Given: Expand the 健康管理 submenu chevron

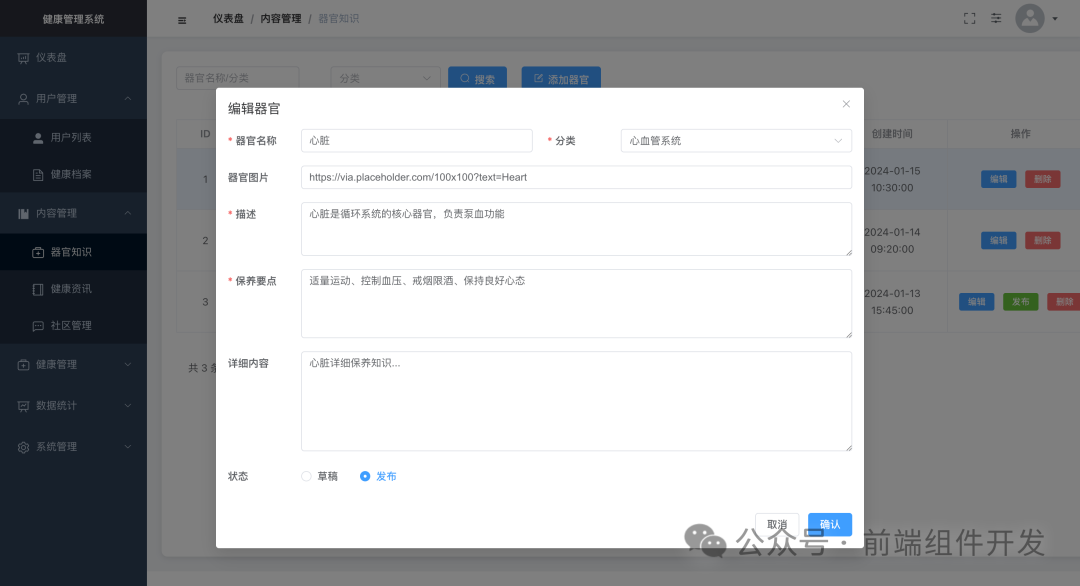Looking at the screenshot, I should click(126, 365).
